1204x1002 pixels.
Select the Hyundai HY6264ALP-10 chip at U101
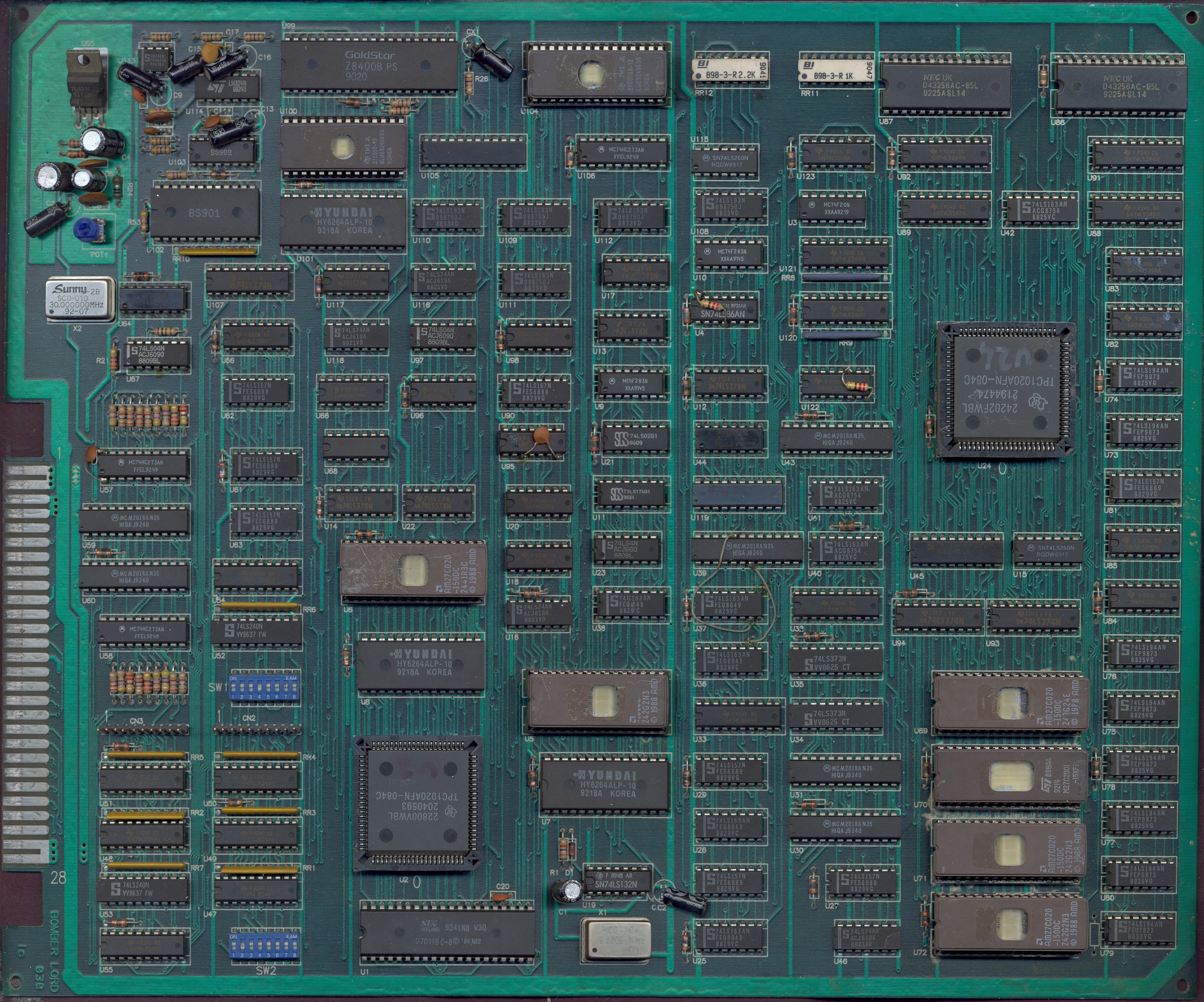(x=343, y=221)
